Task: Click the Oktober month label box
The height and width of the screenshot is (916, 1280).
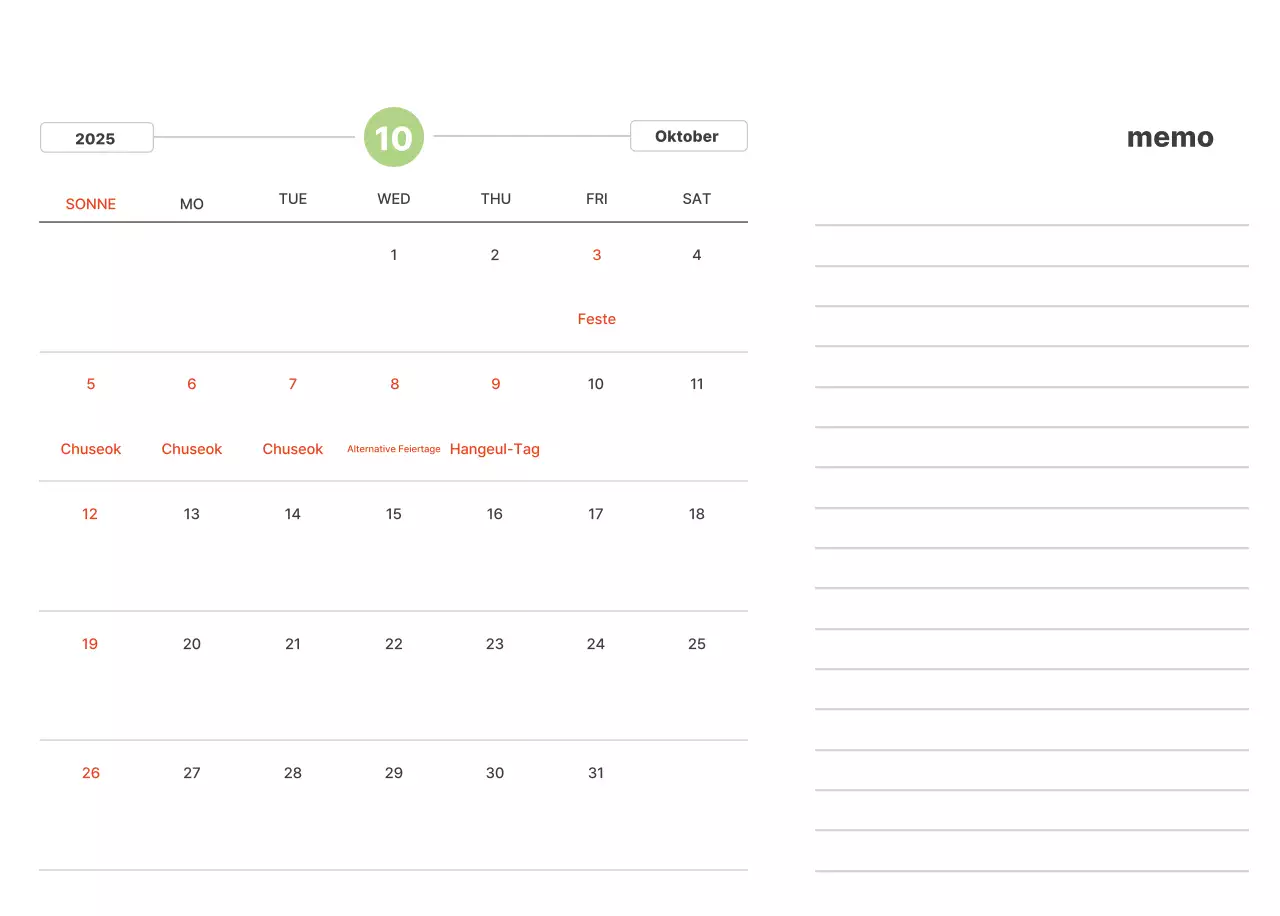Action: pos(688,136)
